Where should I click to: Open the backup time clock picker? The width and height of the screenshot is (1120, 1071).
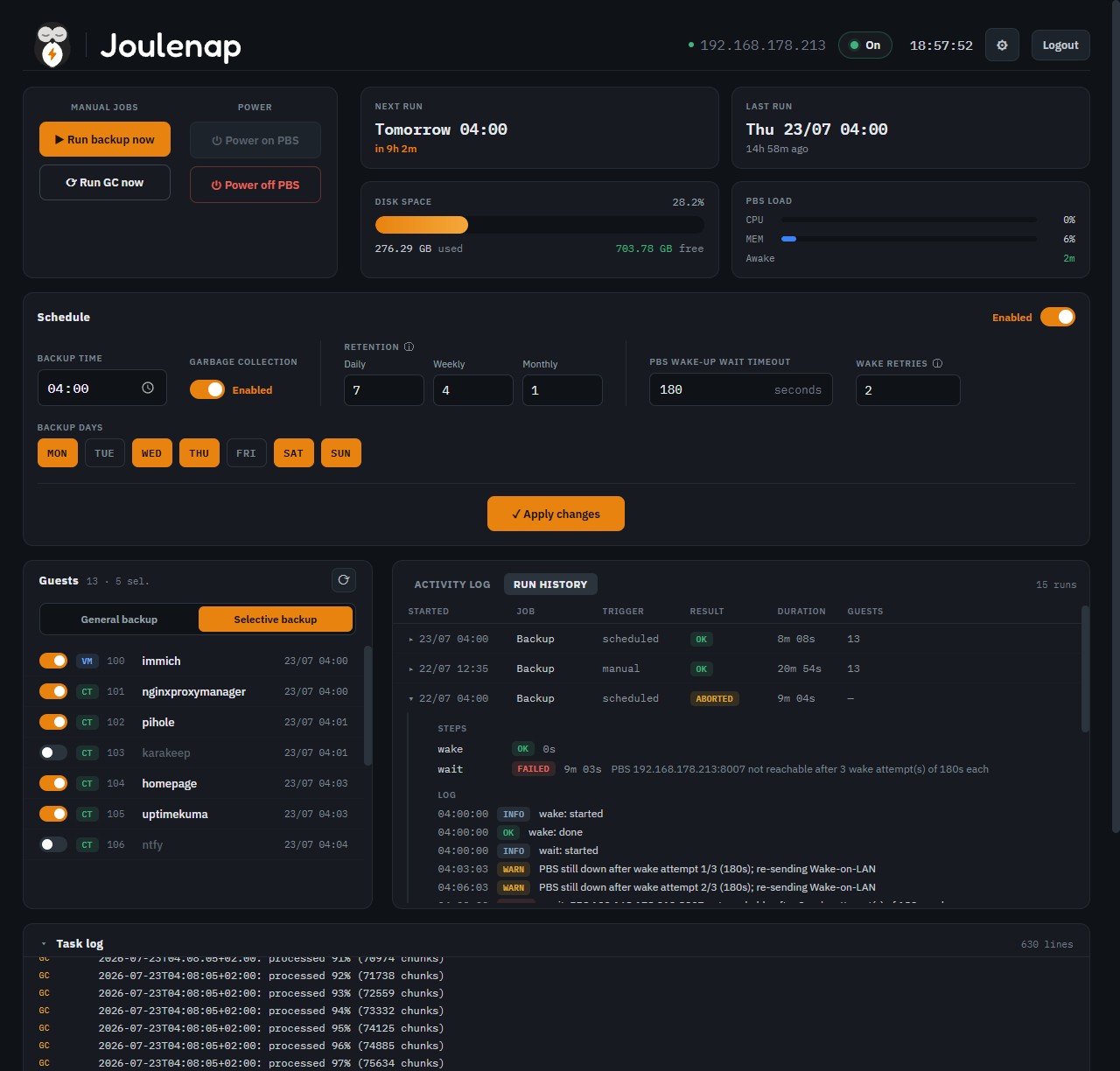tap(148, 388)
